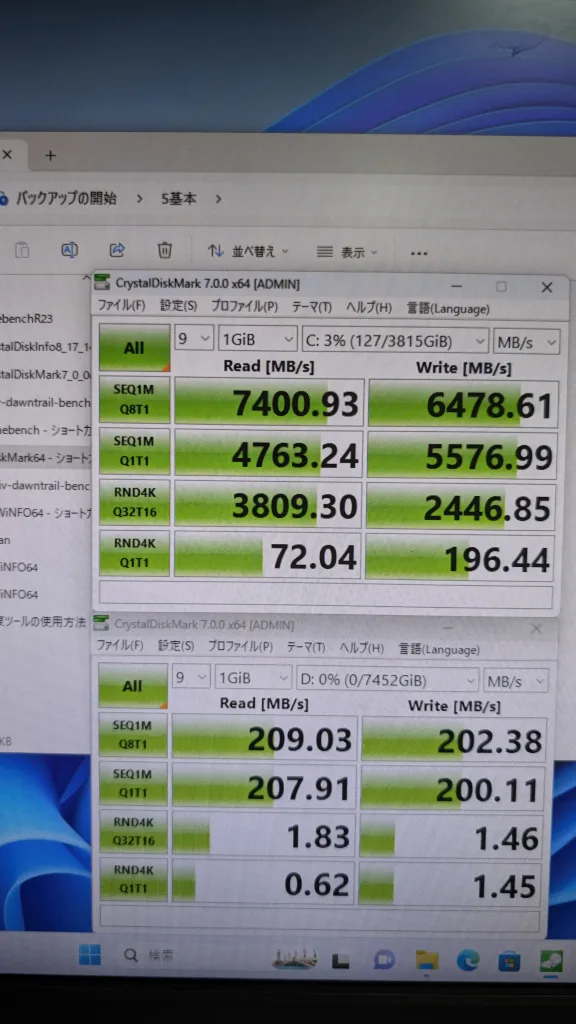Open 言語(Language) menu in C: drive window
This screenshot has height=1024, width=576.
(x=448, y=308)
